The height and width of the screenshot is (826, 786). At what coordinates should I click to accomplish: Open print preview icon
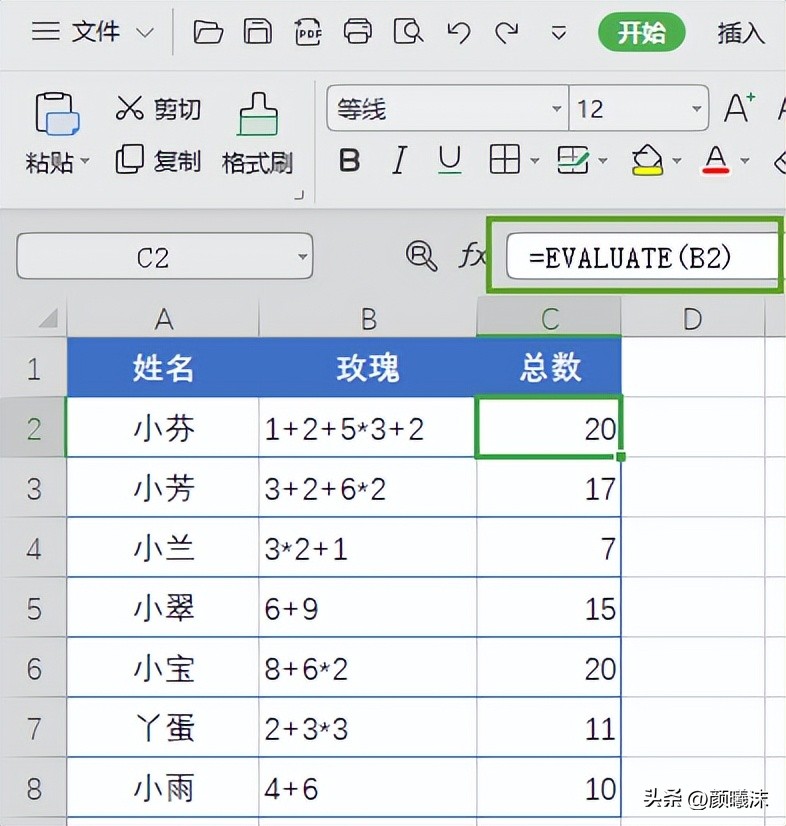[x=408, y=32]
